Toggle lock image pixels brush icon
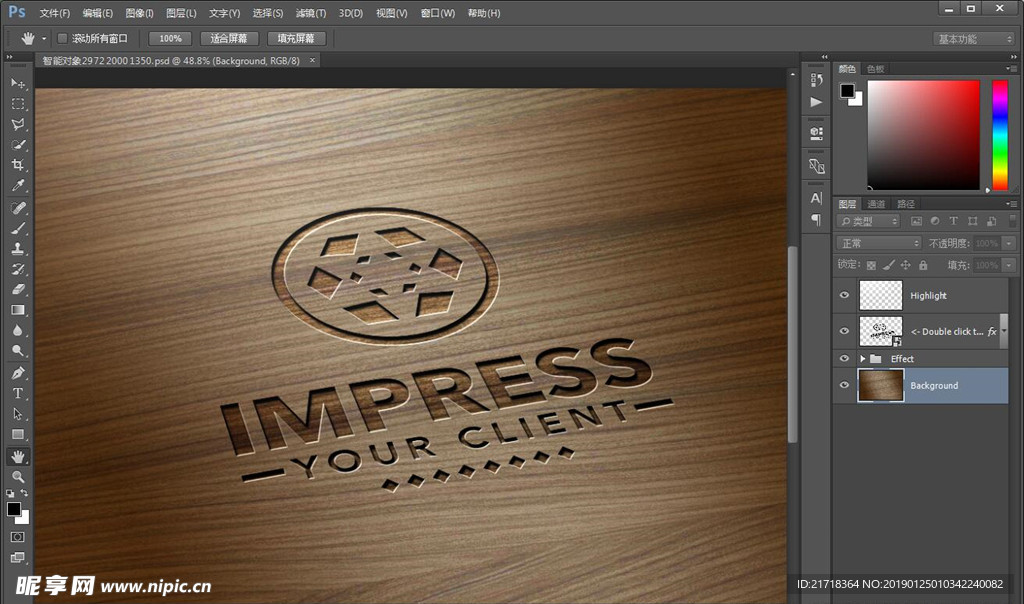The height and width of the screenshot is (604, 1024). click(x=888, y=265)
